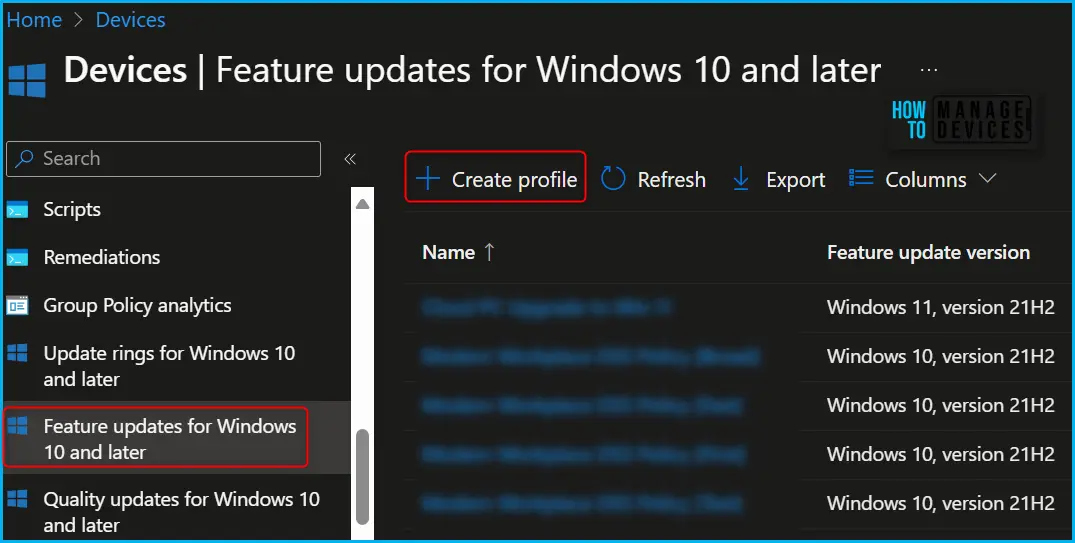1075x543 pixels.
Task: Refresh the feature updates list
Action: point(653,180)
